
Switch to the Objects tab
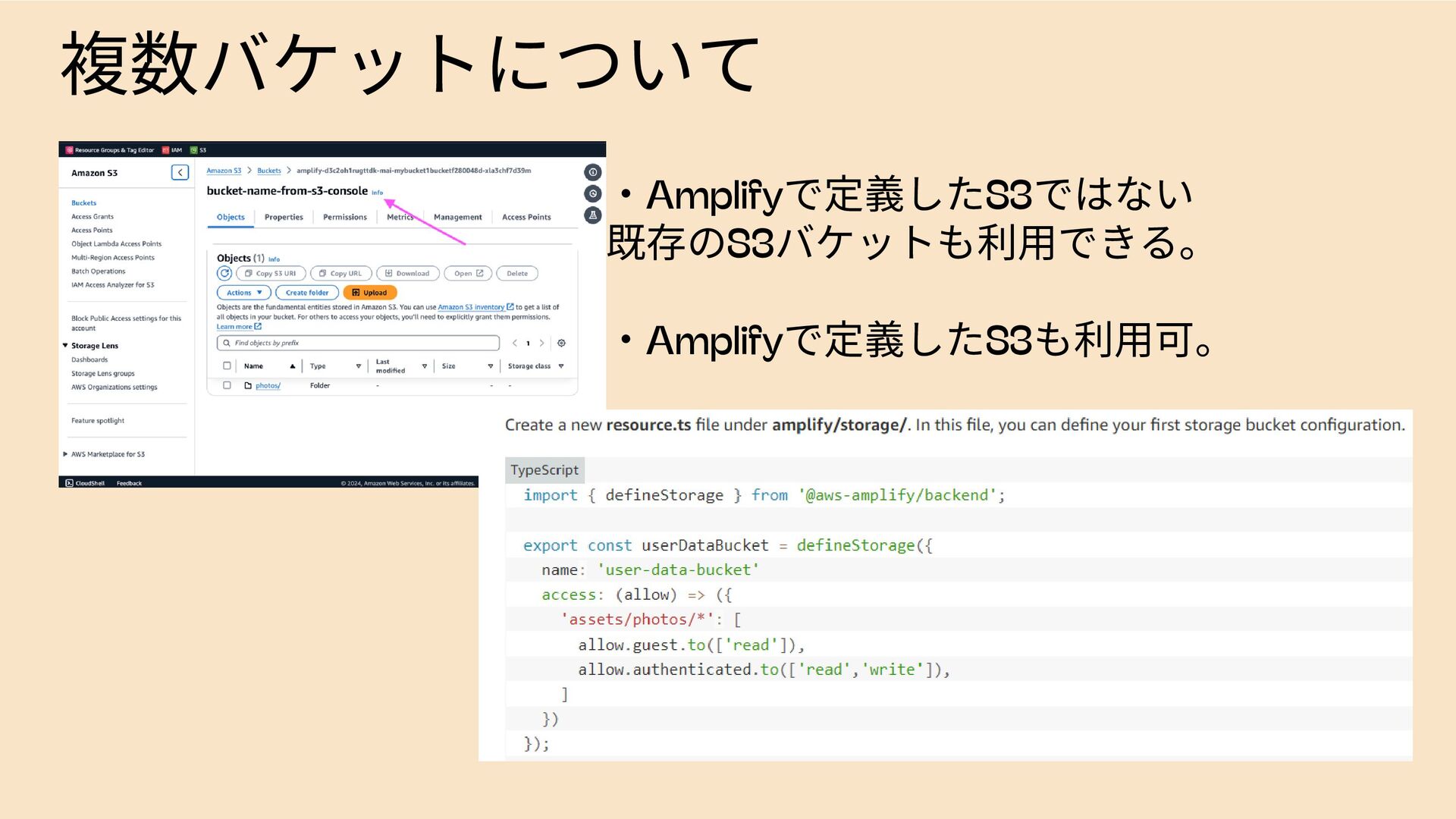point(231,217)
